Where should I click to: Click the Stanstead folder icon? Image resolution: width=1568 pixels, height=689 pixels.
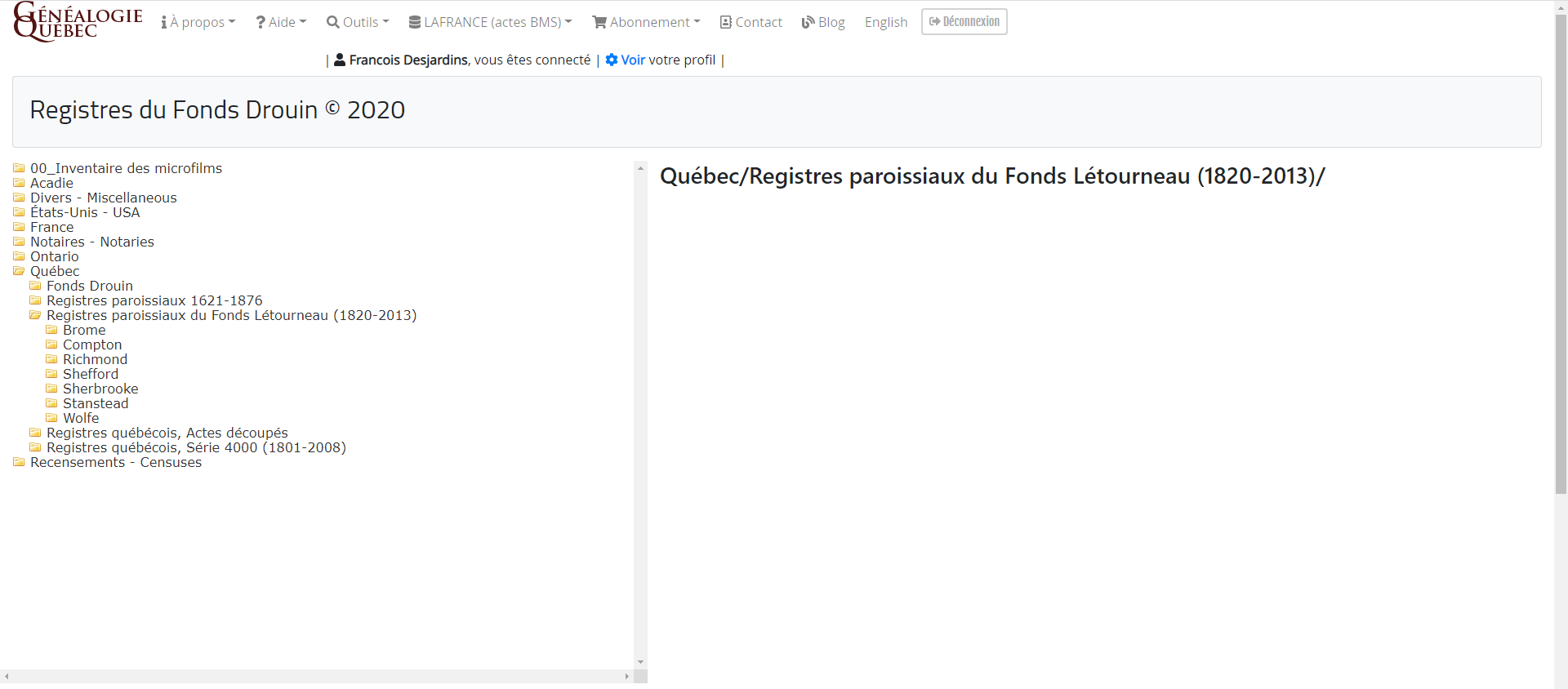[x=51, y=403]
